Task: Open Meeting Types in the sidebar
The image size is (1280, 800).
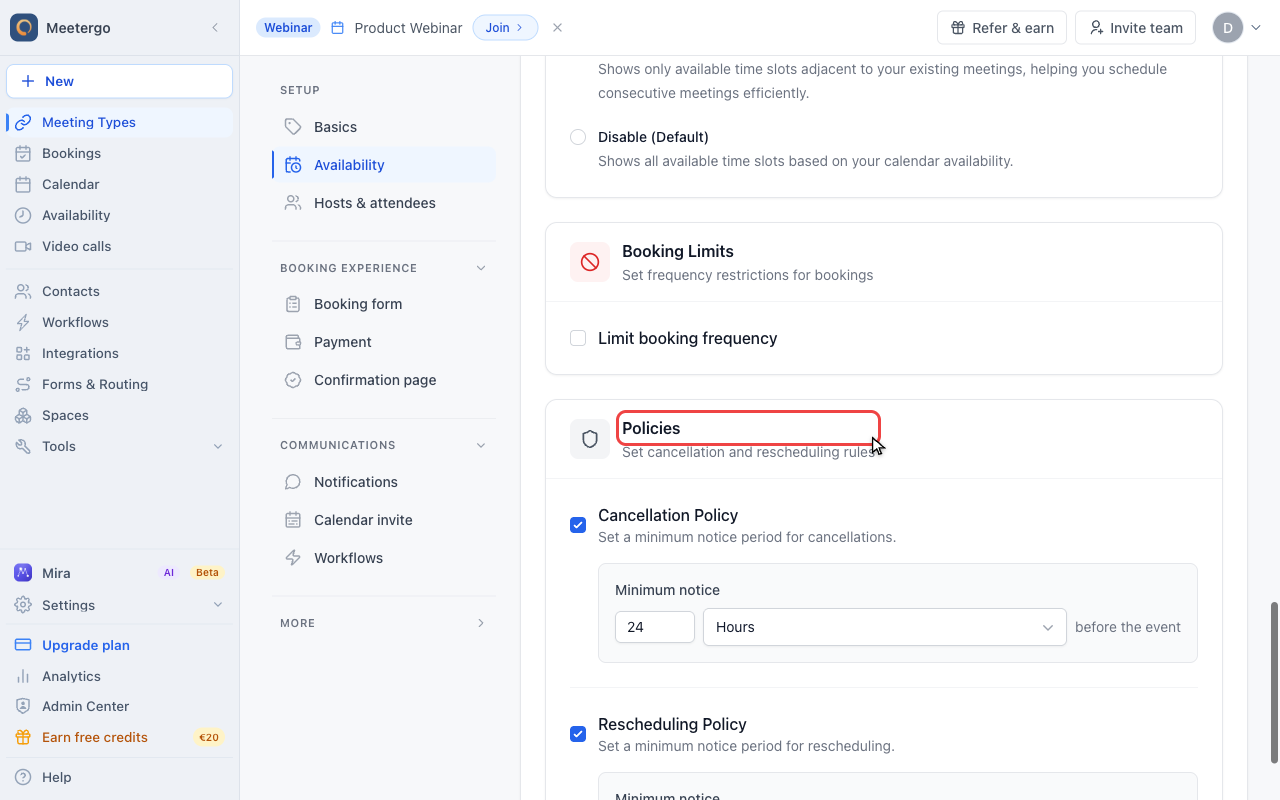Action: click(x=120, y=122)
